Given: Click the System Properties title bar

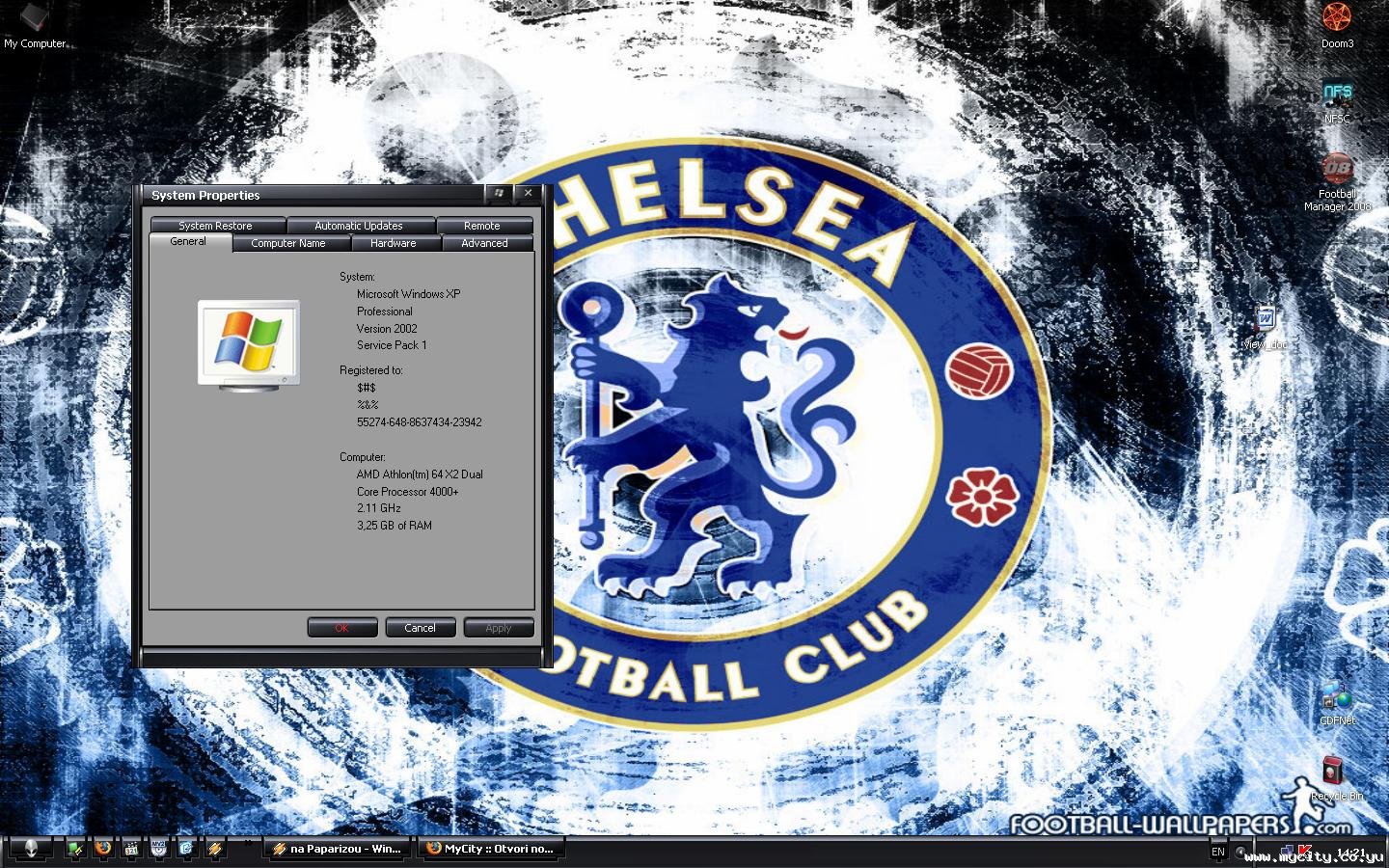Looking at the screenshot, I should [313, 195].
